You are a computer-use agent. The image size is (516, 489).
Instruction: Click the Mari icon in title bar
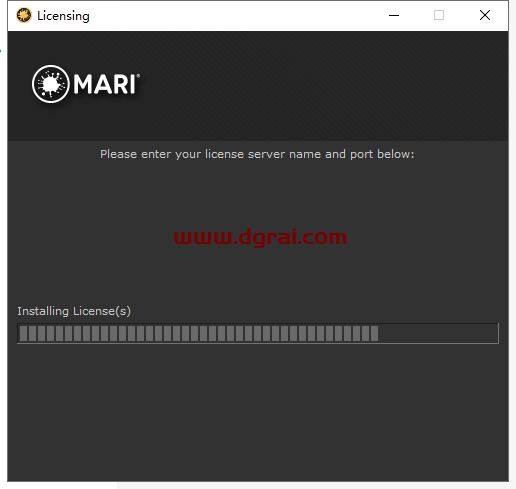tap(24, 15)
